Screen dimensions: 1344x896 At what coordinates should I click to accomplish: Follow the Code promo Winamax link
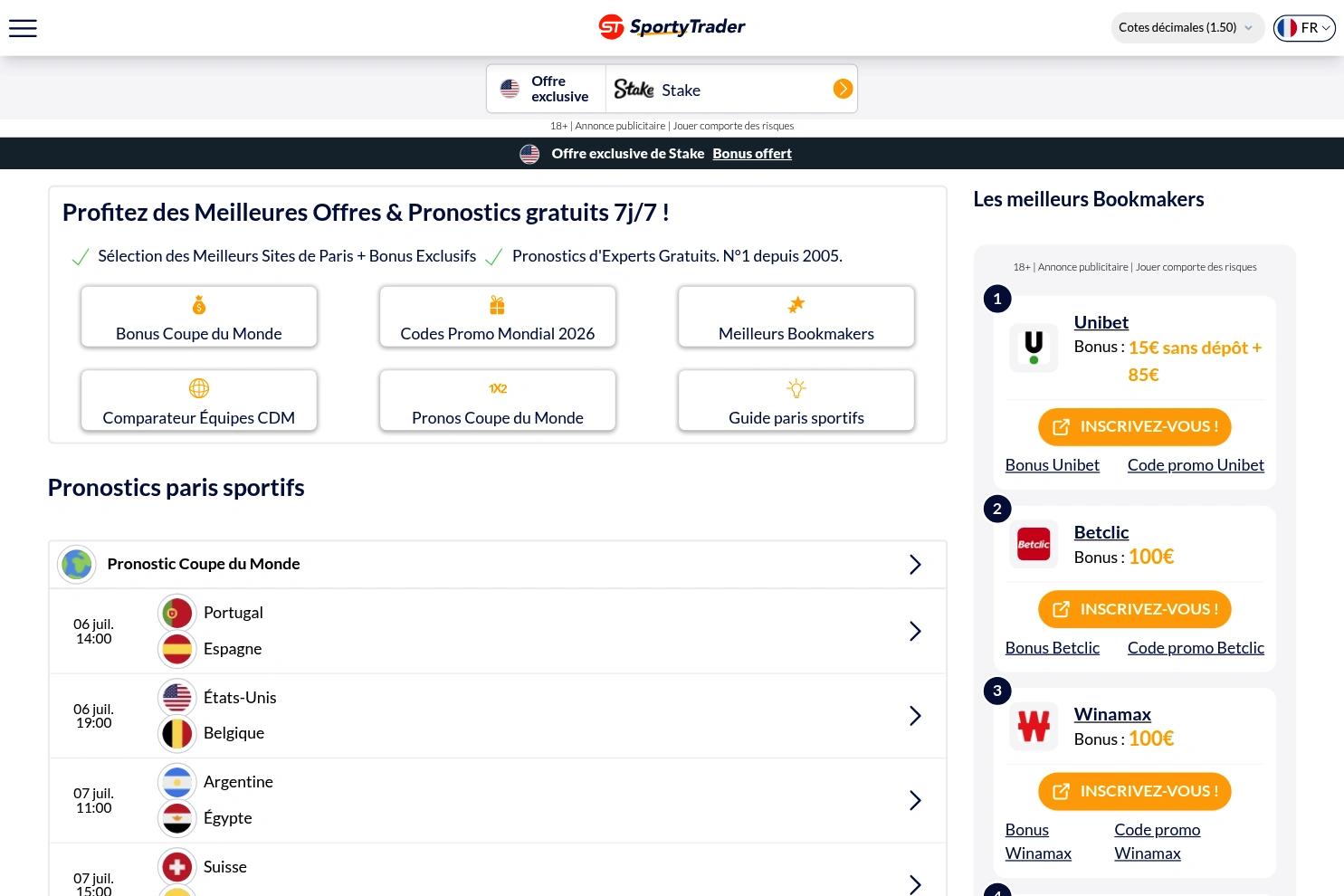(1158, 842)
